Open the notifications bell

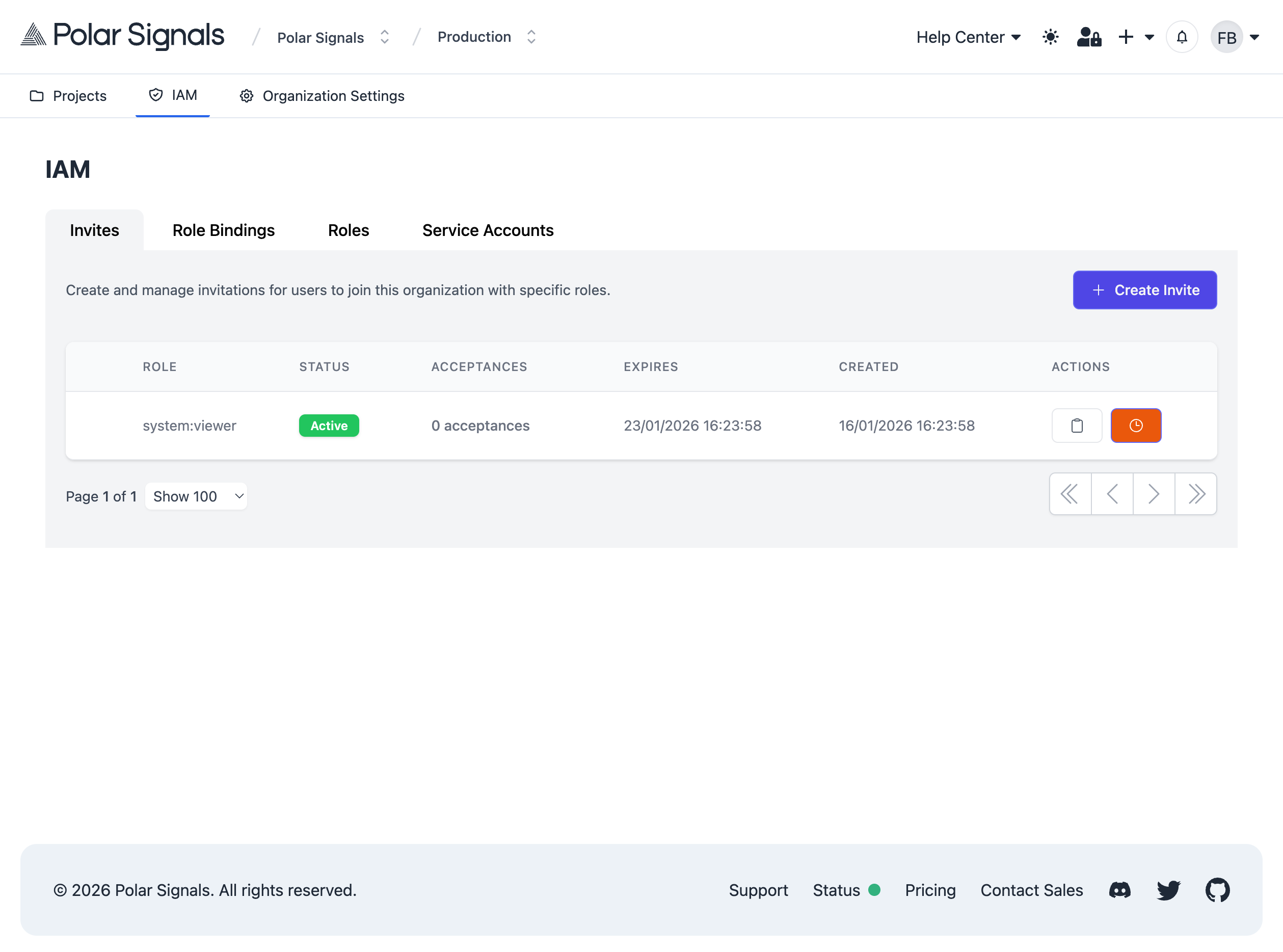click(1181, 37)
